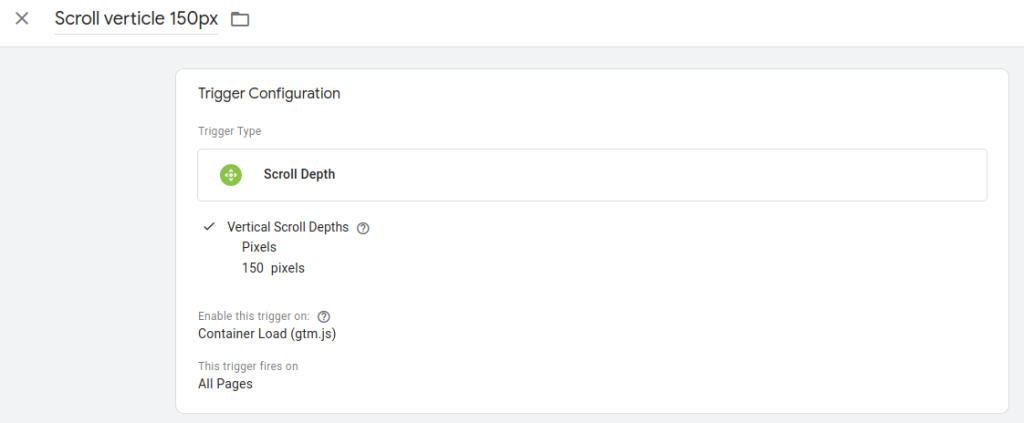
Task: Click the lowercase 'pixels' unit after 150
Action: 288,268
